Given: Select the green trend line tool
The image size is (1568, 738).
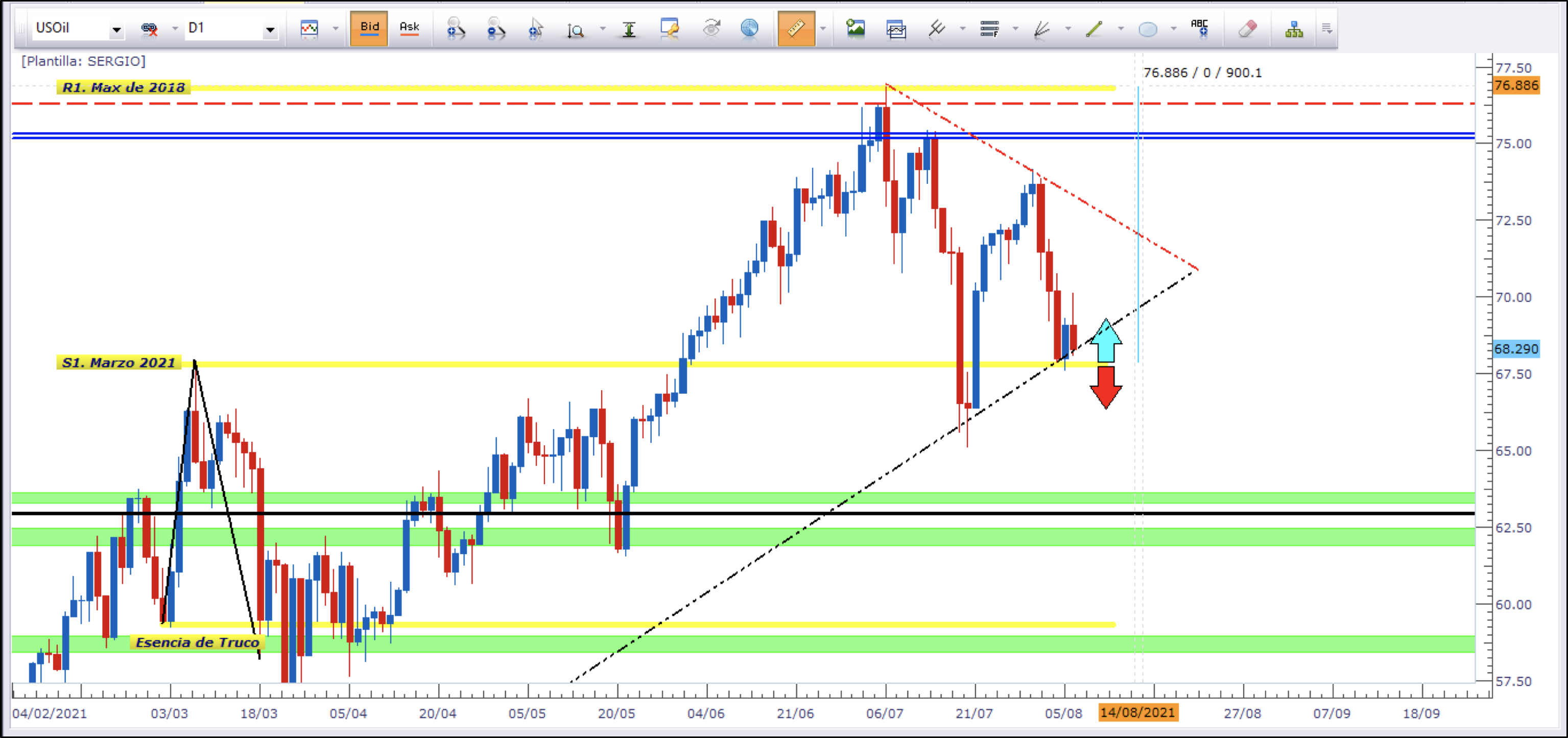Looking at the screenshot, I should coord(1094,28).
